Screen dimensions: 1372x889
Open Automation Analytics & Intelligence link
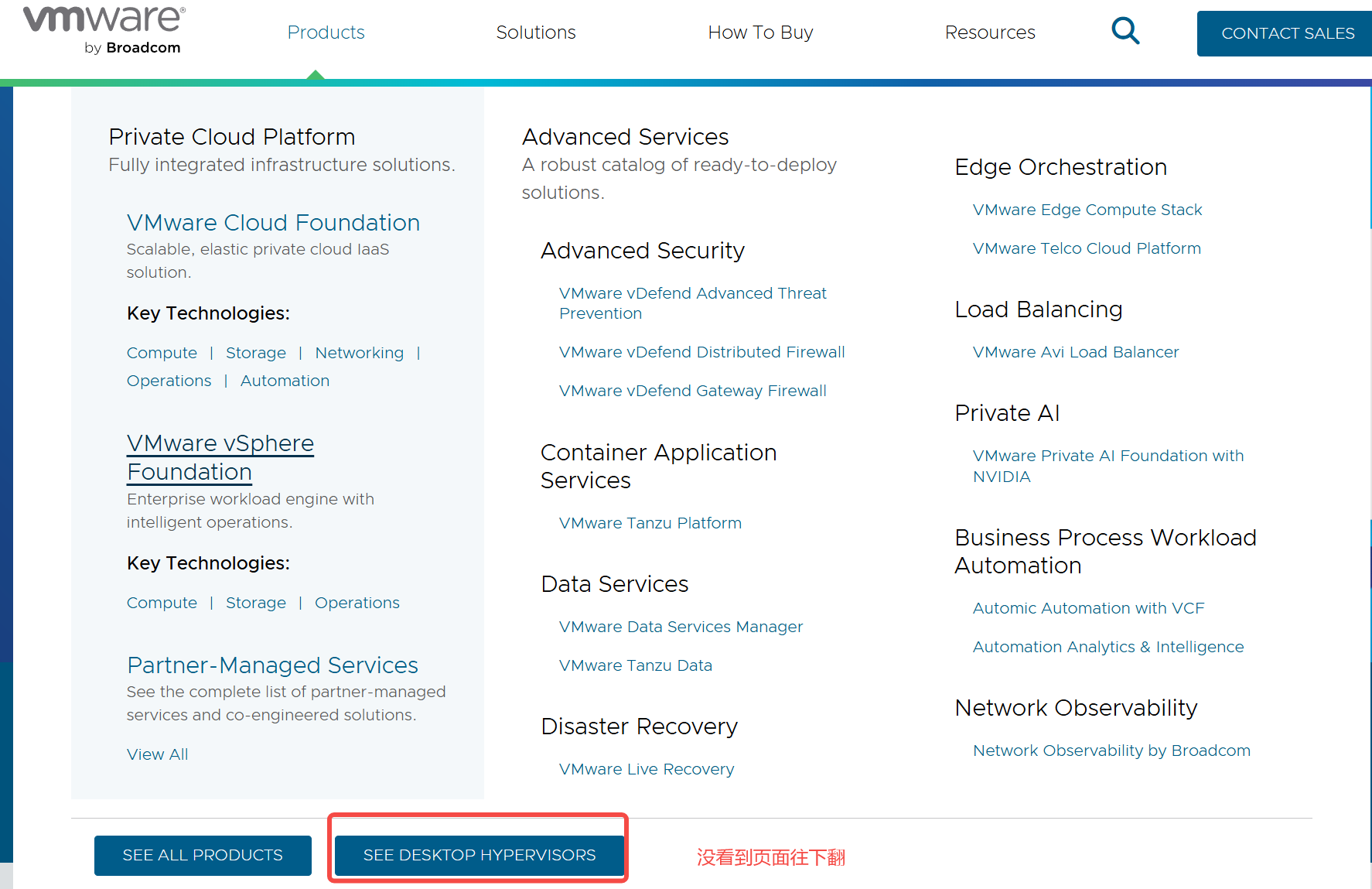coord(1108,647)
